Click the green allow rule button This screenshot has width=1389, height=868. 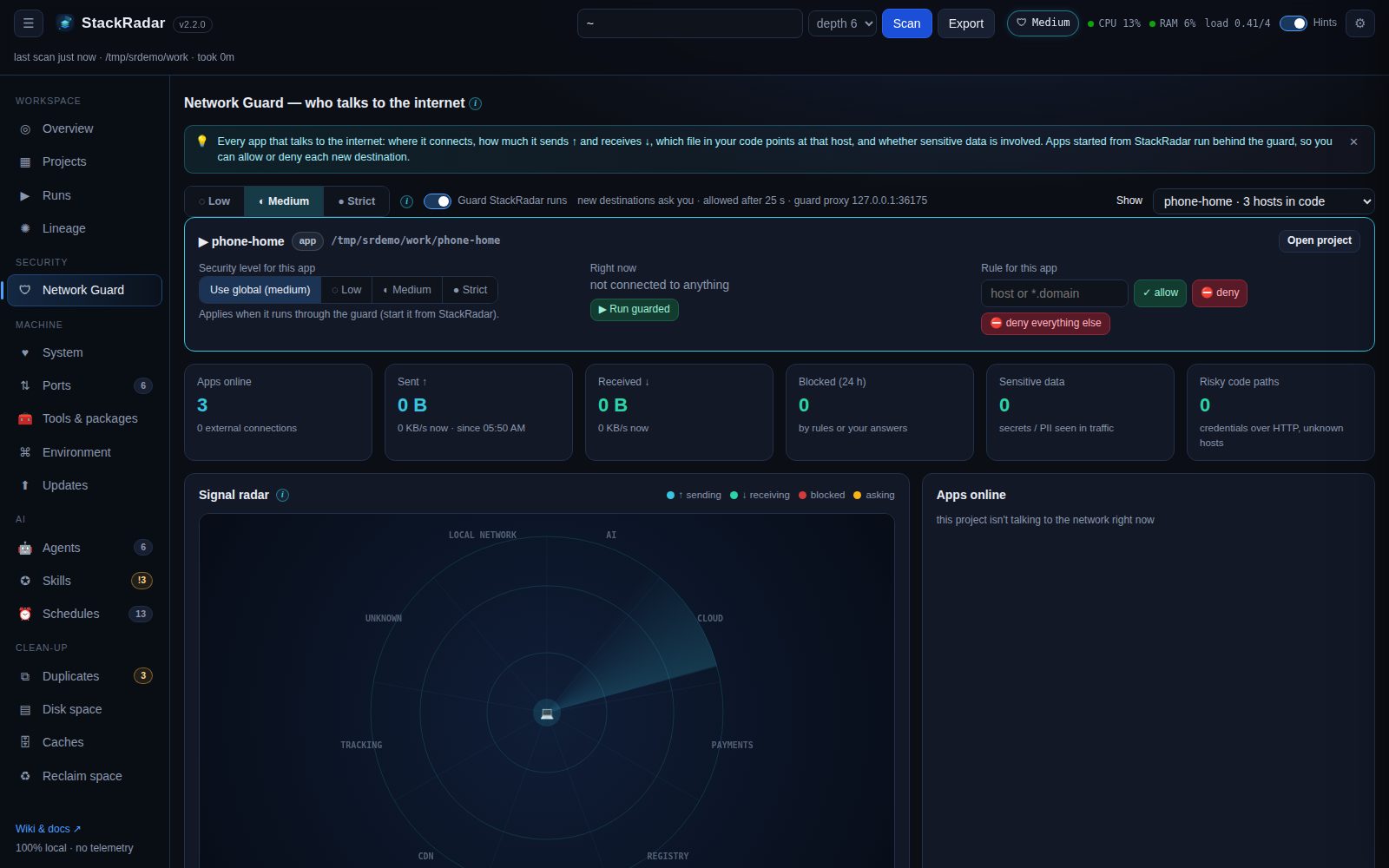[1160, 293]
